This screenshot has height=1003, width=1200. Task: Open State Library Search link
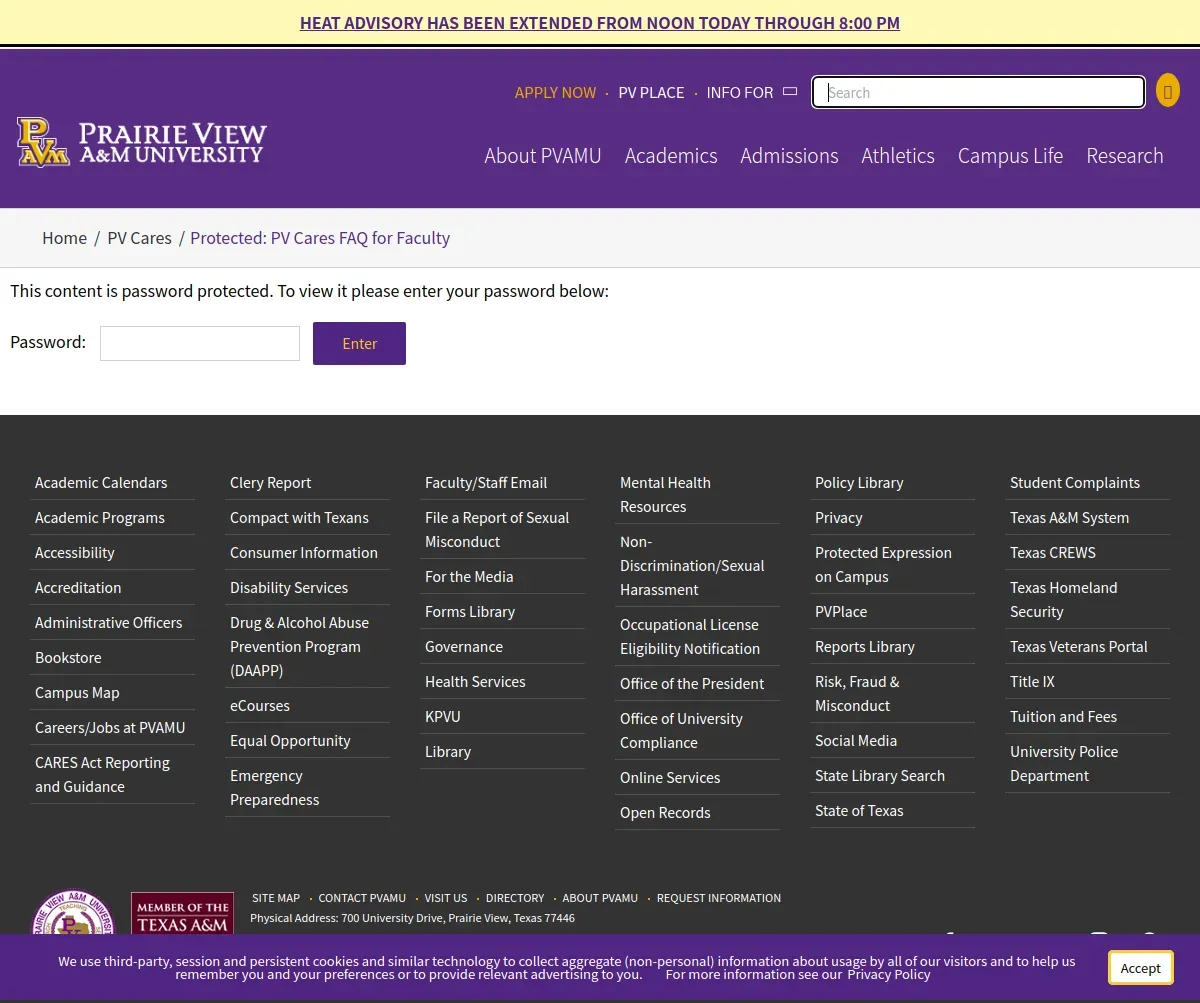pyautogui.click(x=880, y=775)
